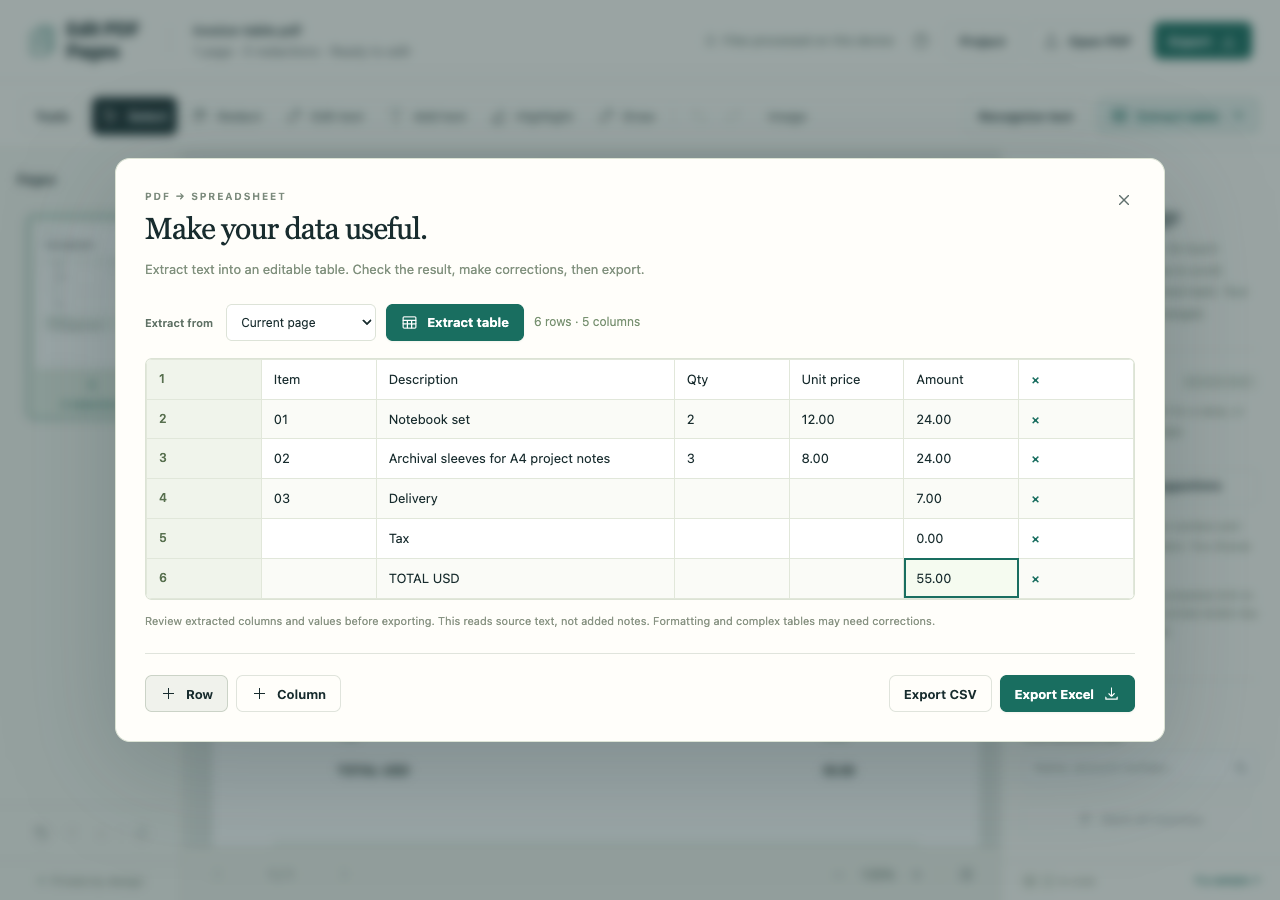Select the Description header cell
1280x900 pixels.
tap(525, 379)
